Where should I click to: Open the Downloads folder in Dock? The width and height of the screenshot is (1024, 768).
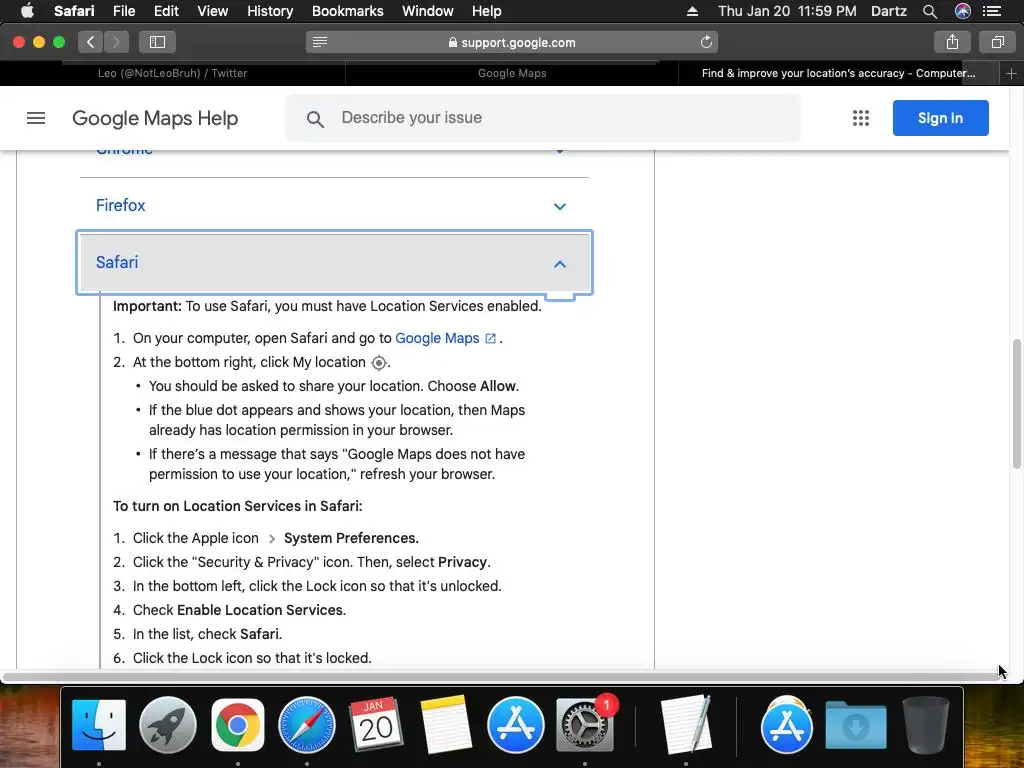[x=856, y=725]
